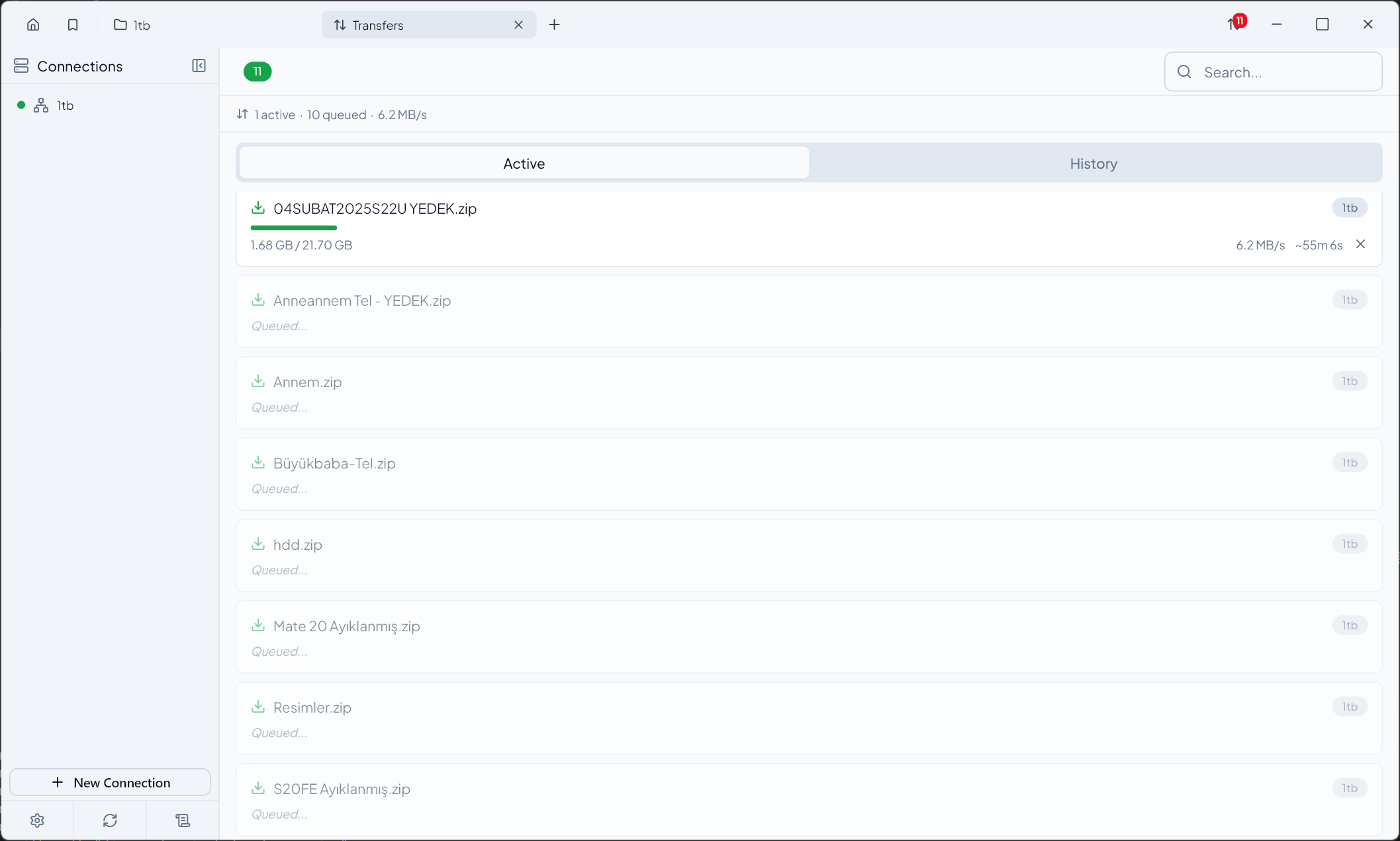Open a new tab with the plus icon
The image size is (1400, 841).
click(x=554, y=24)
